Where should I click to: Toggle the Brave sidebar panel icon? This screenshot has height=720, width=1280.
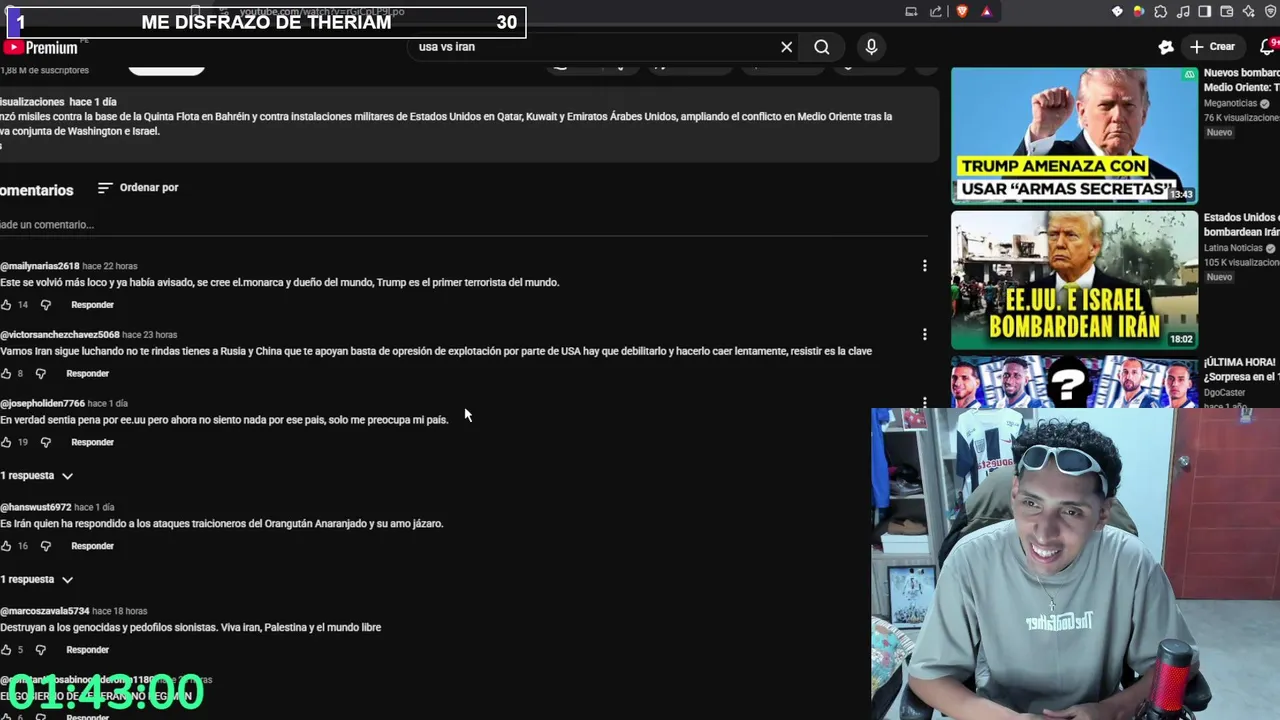[x=1205, y=12]
